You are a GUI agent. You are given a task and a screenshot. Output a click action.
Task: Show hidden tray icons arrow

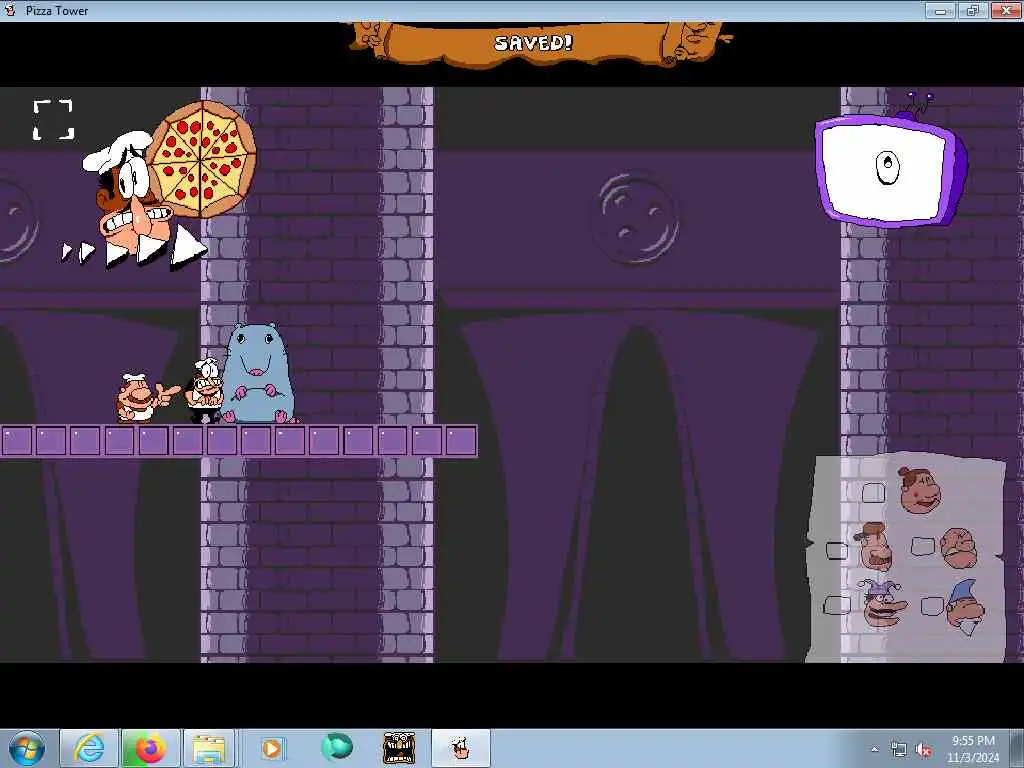[874, 749]
